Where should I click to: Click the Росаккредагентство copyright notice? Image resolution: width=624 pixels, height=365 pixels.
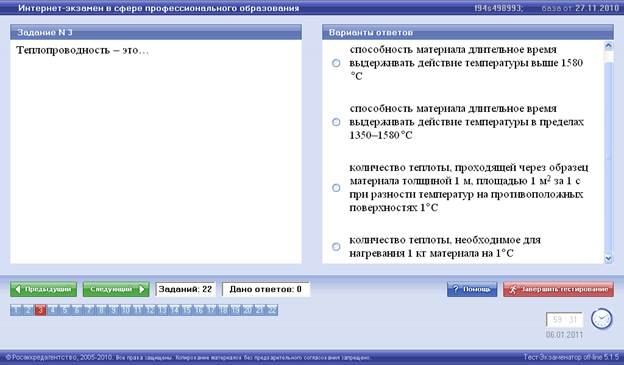click(189, 357)
